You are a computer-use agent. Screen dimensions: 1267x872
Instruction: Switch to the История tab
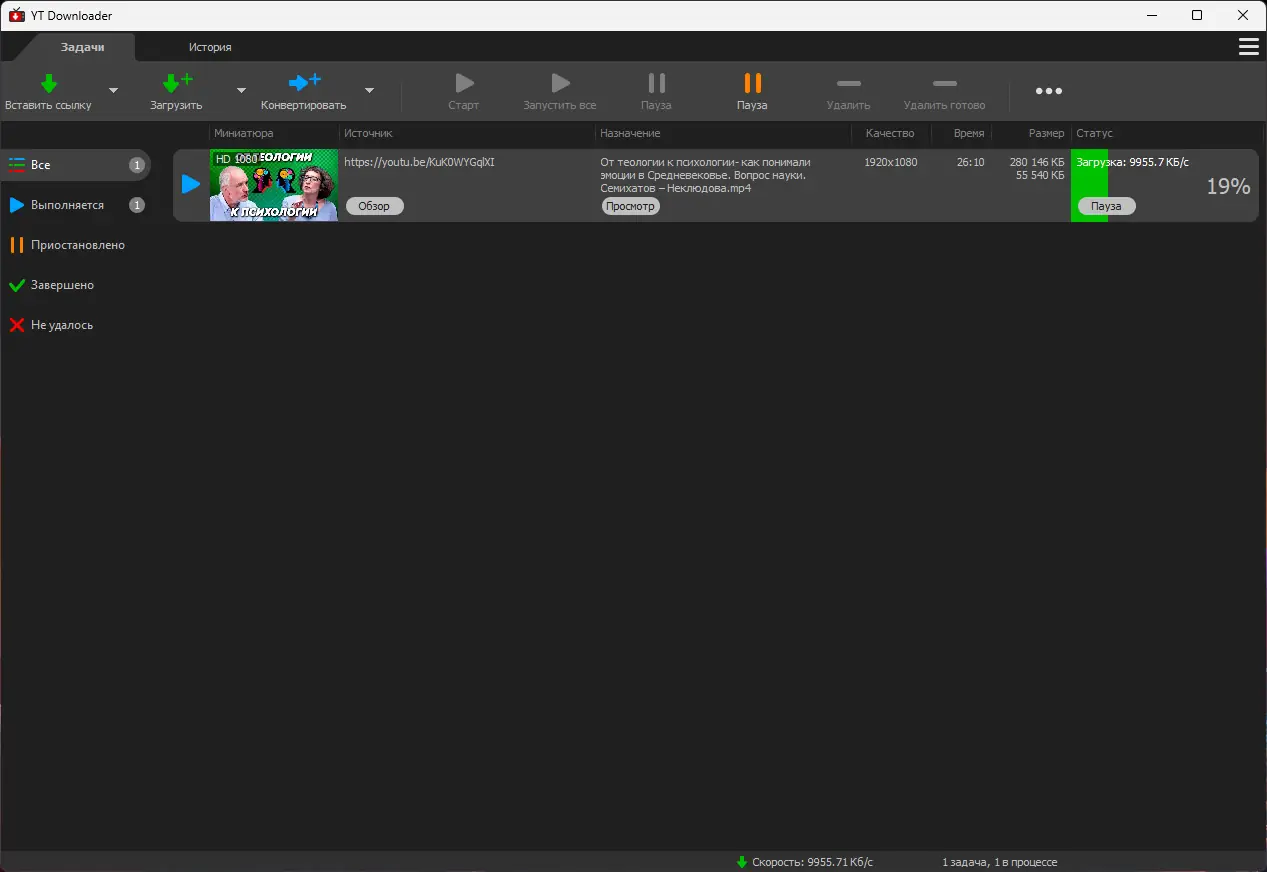coord(210,47)
